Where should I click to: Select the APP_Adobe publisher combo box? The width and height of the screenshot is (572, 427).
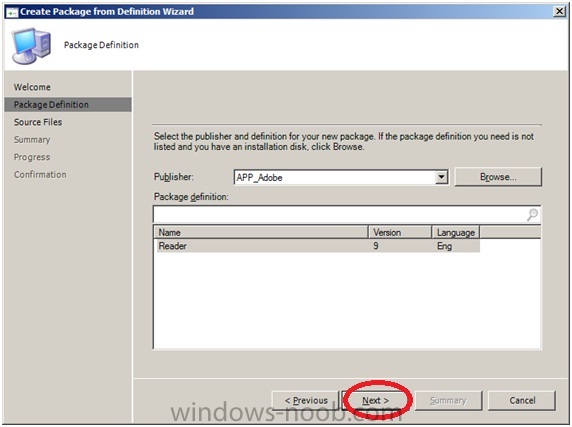(x=341, y=177)
